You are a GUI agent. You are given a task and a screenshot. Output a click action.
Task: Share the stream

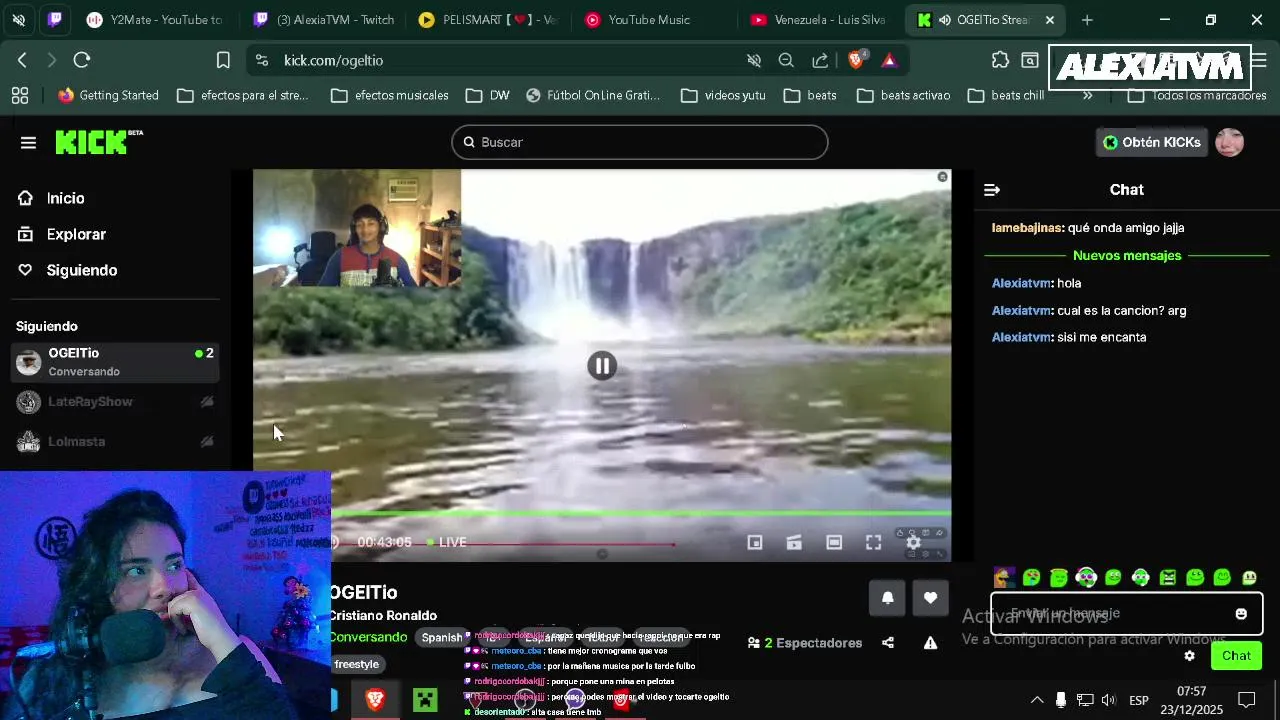pyautogui.click(x=888, y=643)
